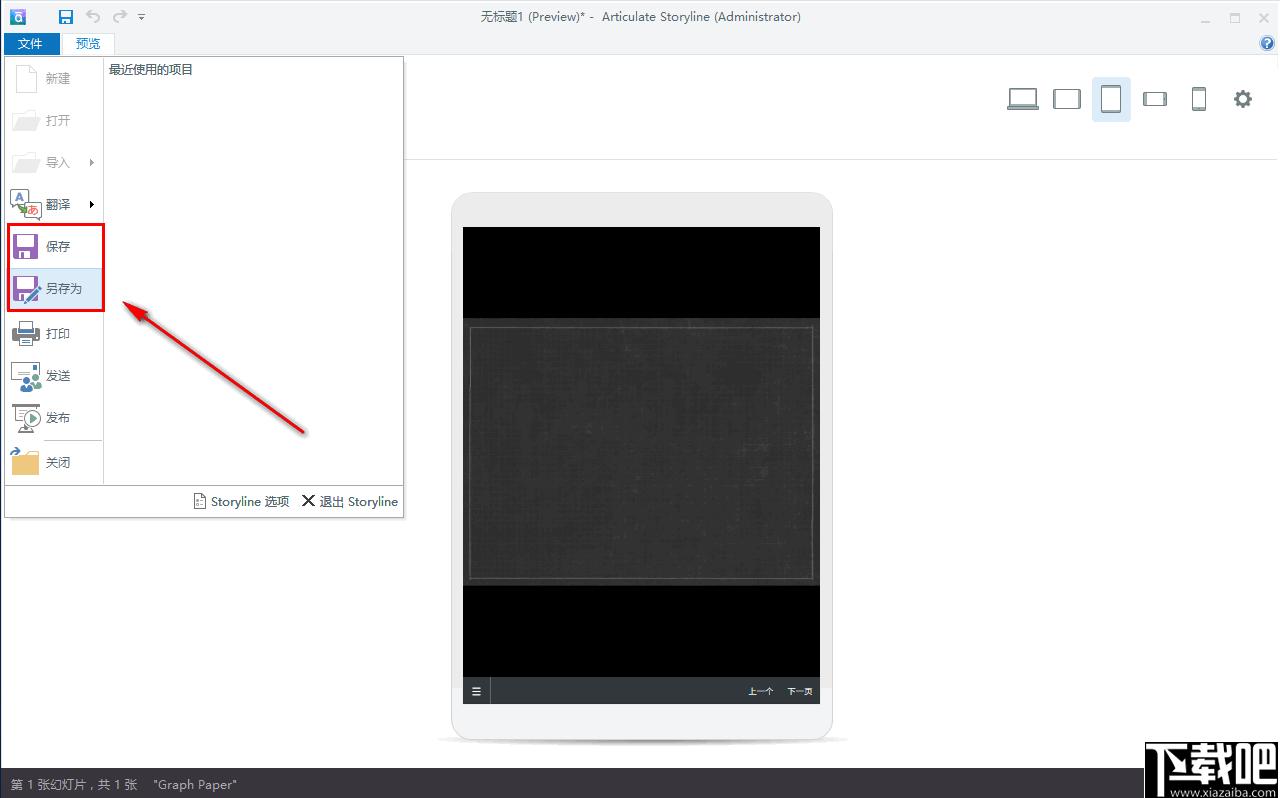Viewport: 1280px width, 798px height.
Task: Select 保存 in the file menu
Action: (x=56, y=246)
